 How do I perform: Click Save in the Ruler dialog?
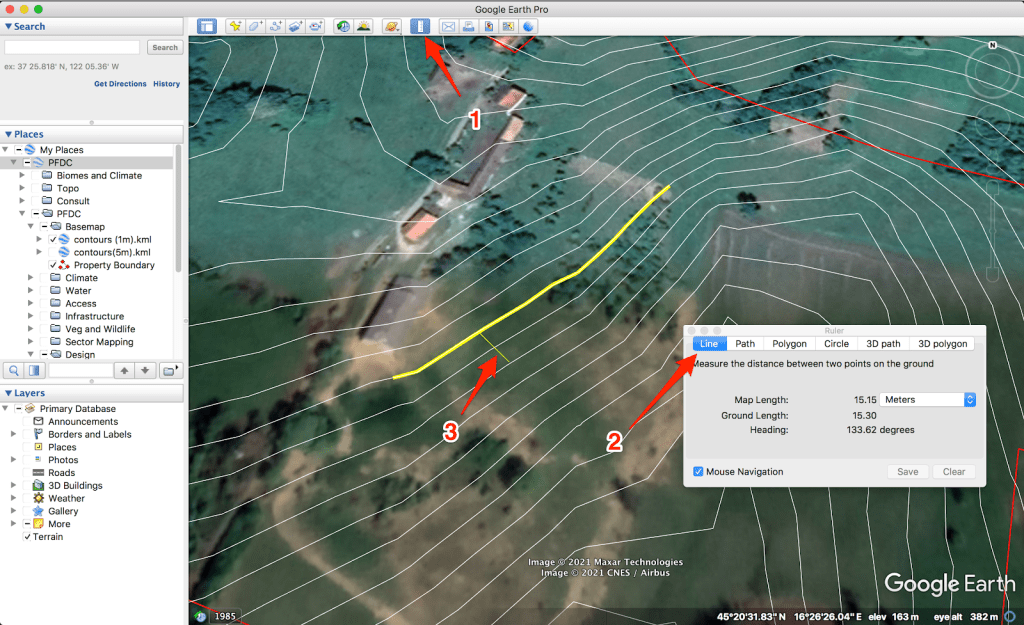pos(908,472)
